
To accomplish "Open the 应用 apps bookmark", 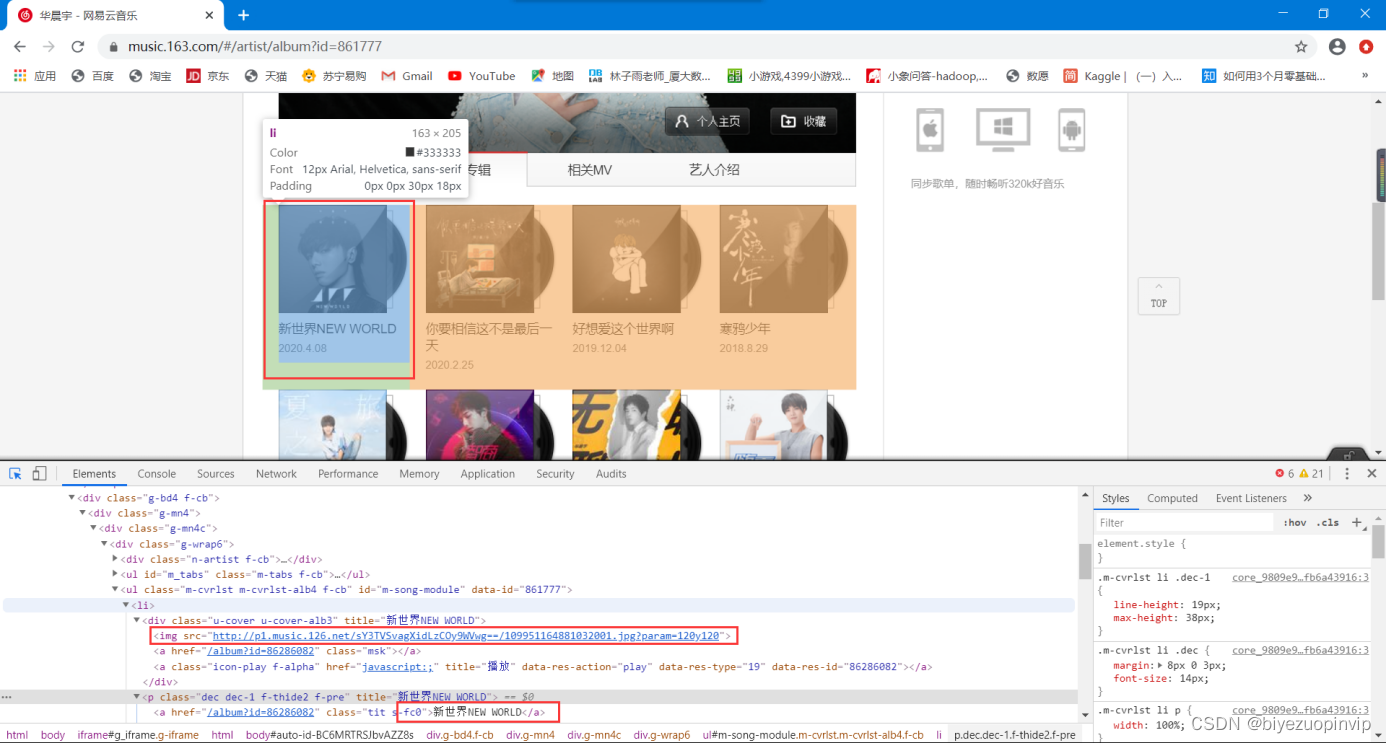I will click(x=34, y=76).
